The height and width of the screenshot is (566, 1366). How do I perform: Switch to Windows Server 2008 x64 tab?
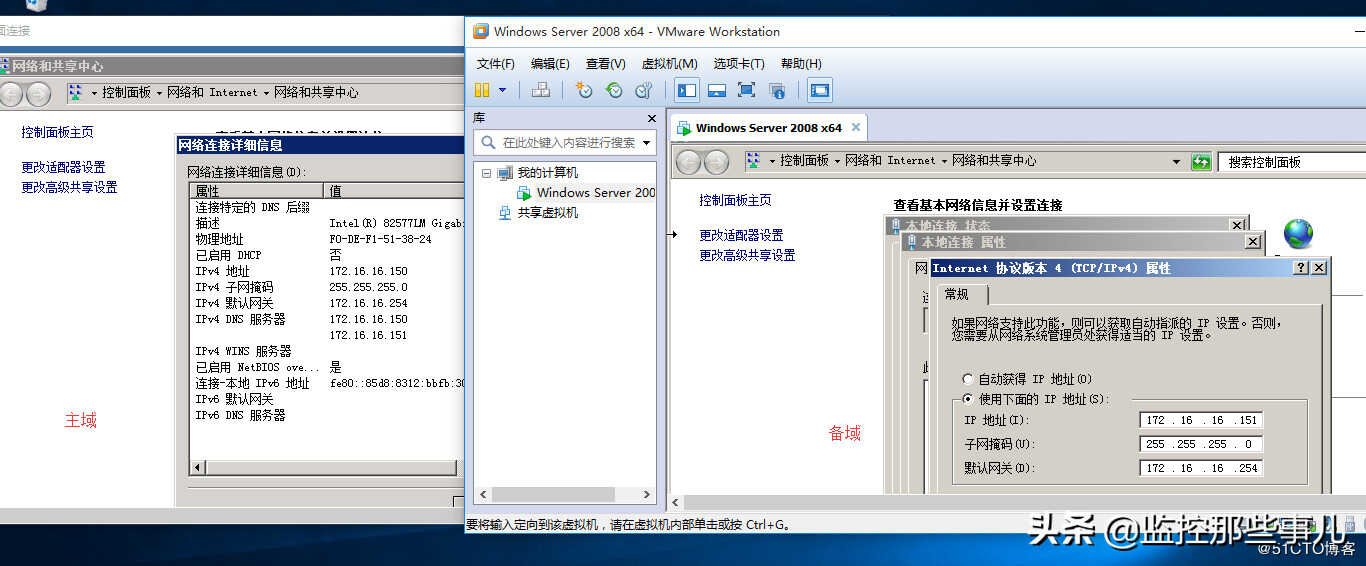[x=768, y=127]
